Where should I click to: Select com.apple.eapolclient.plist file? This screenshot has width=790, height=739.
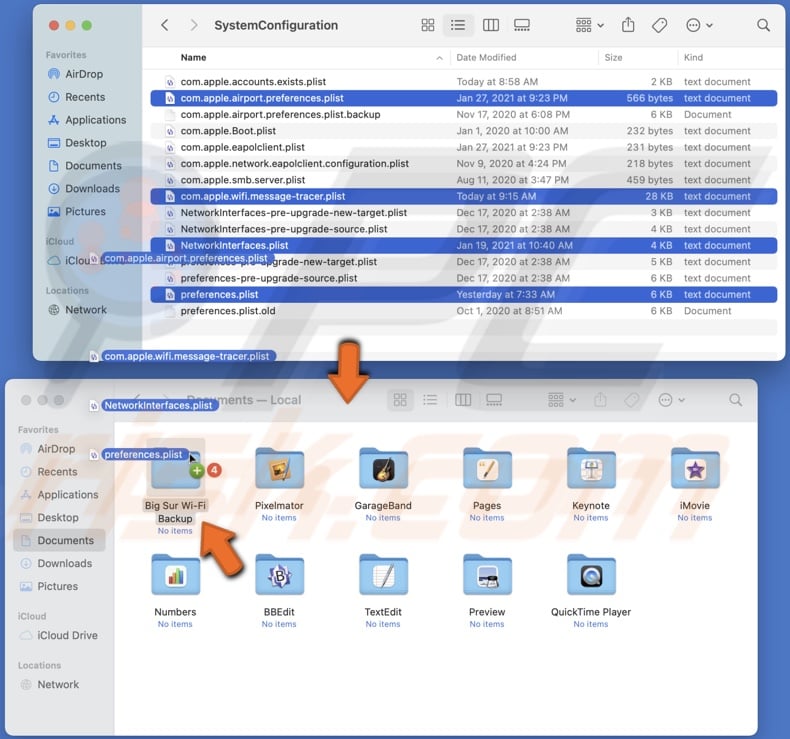[x=464, y=147]
